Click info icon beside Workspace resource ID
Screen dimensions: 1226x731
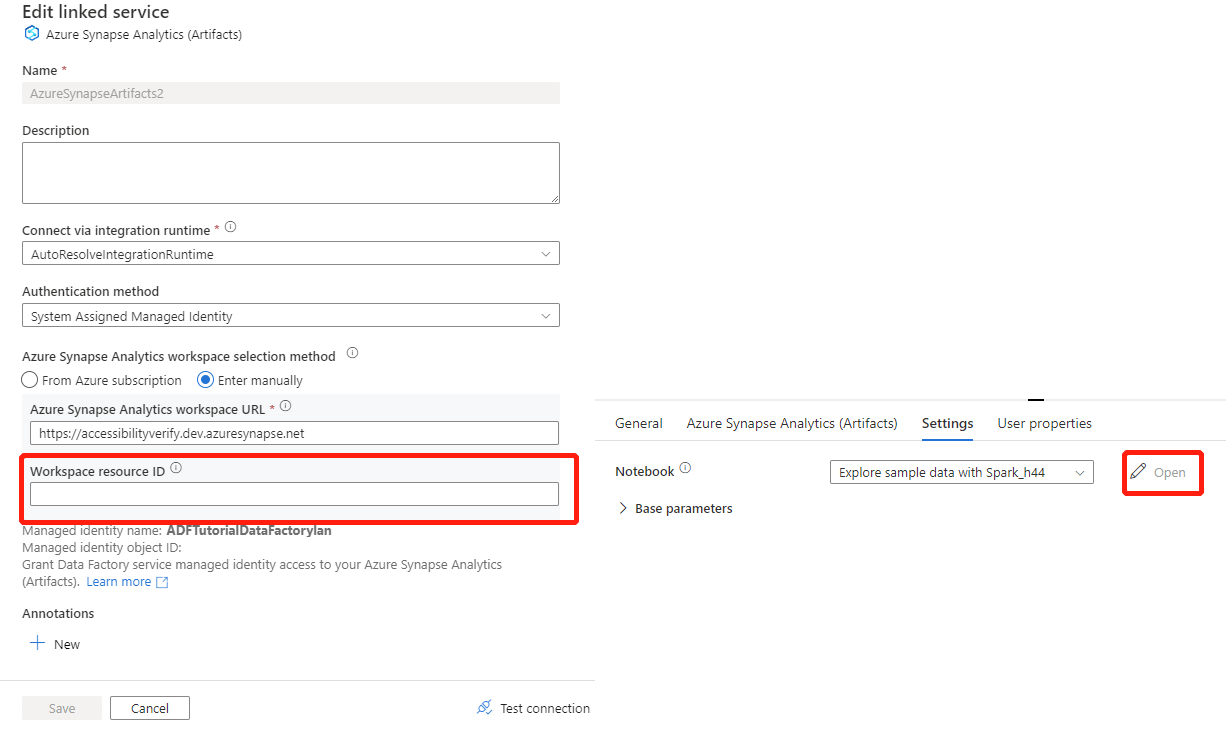[x=176, y=468]
